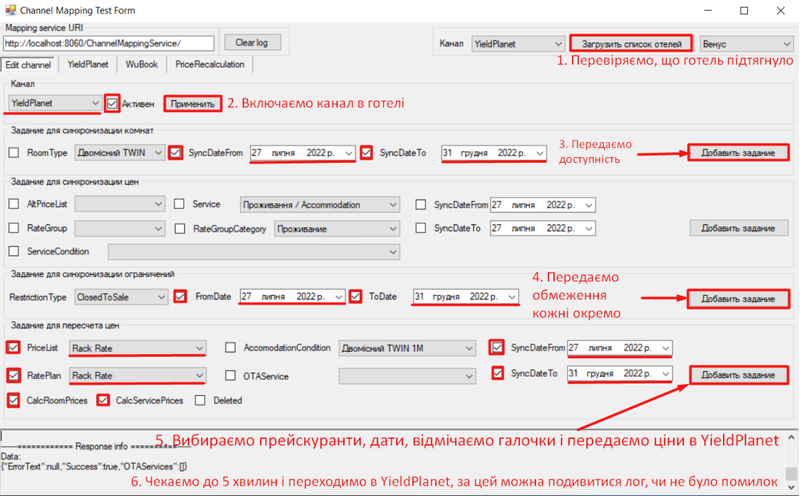This screenshot has height=496, width=800.
Task: Toggle the Активен checkbox
Action: (112, 103)
